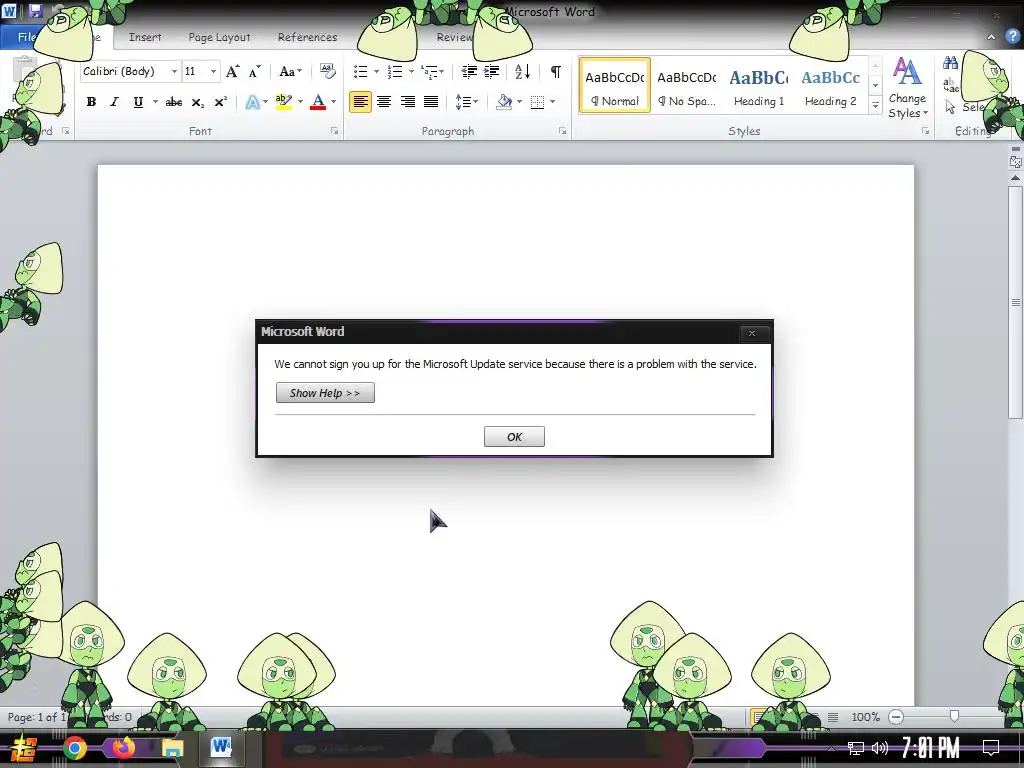Click the zoom slider handle
Screen dimensions: 1024x768
(954, 717)
